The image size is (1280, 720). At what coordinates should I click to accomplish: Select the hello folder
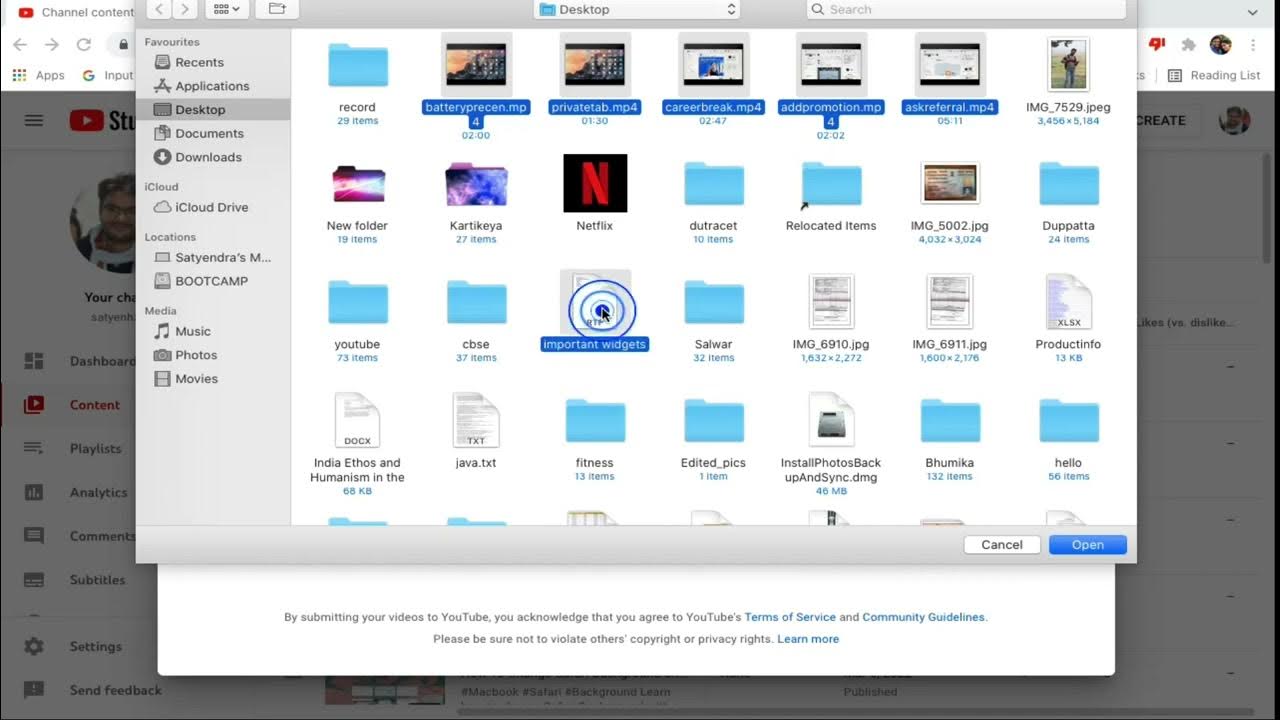[1068, 421]
